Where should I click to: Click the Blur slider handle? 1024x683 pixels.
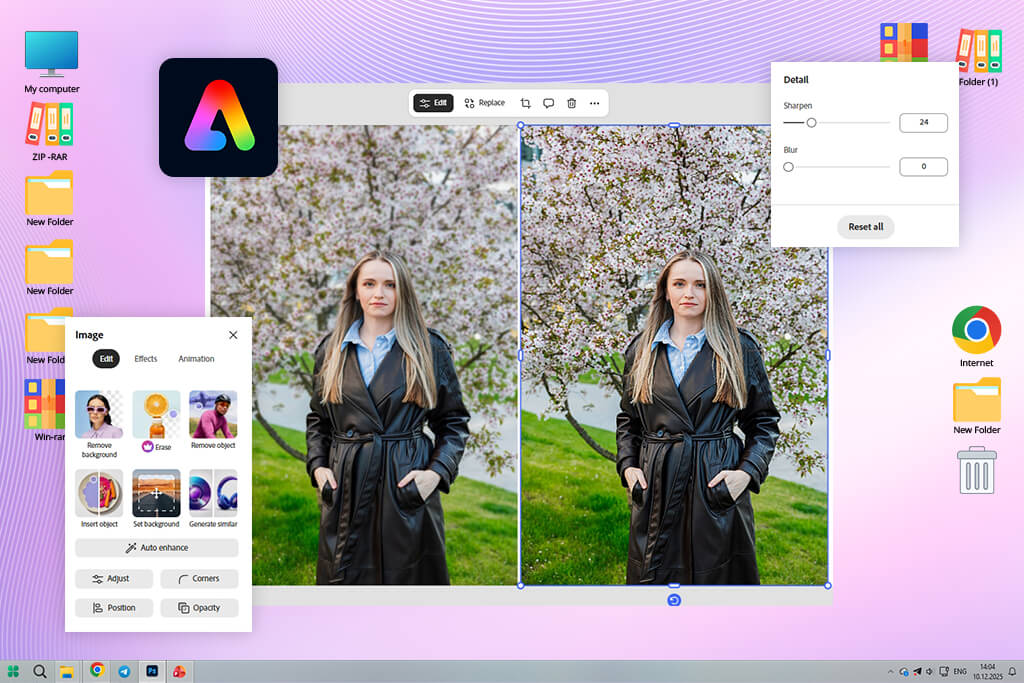point(788,167)
